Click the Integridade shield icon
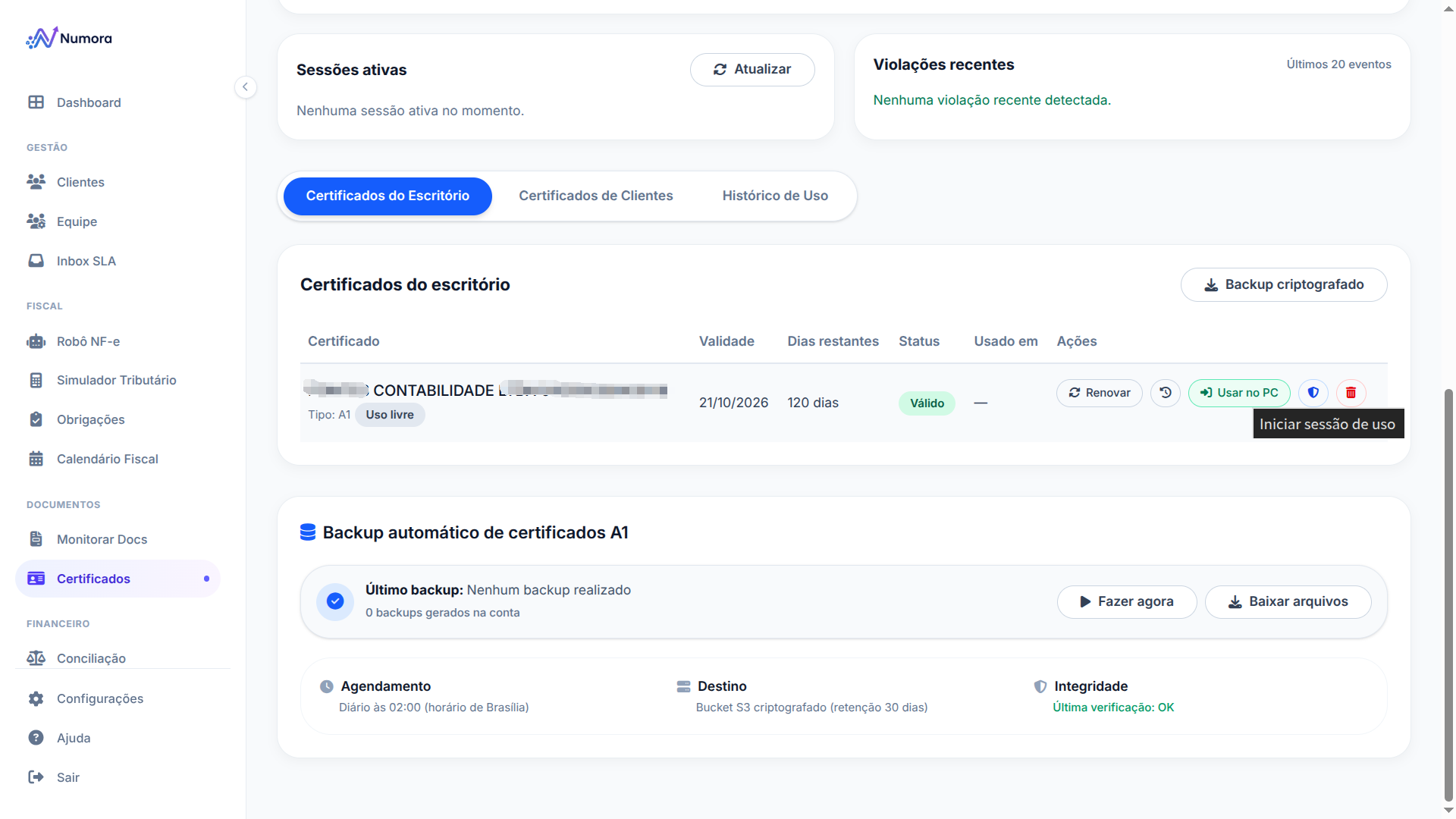The height and width of the screenshot is (819, 1456). tap(1040, 686)
